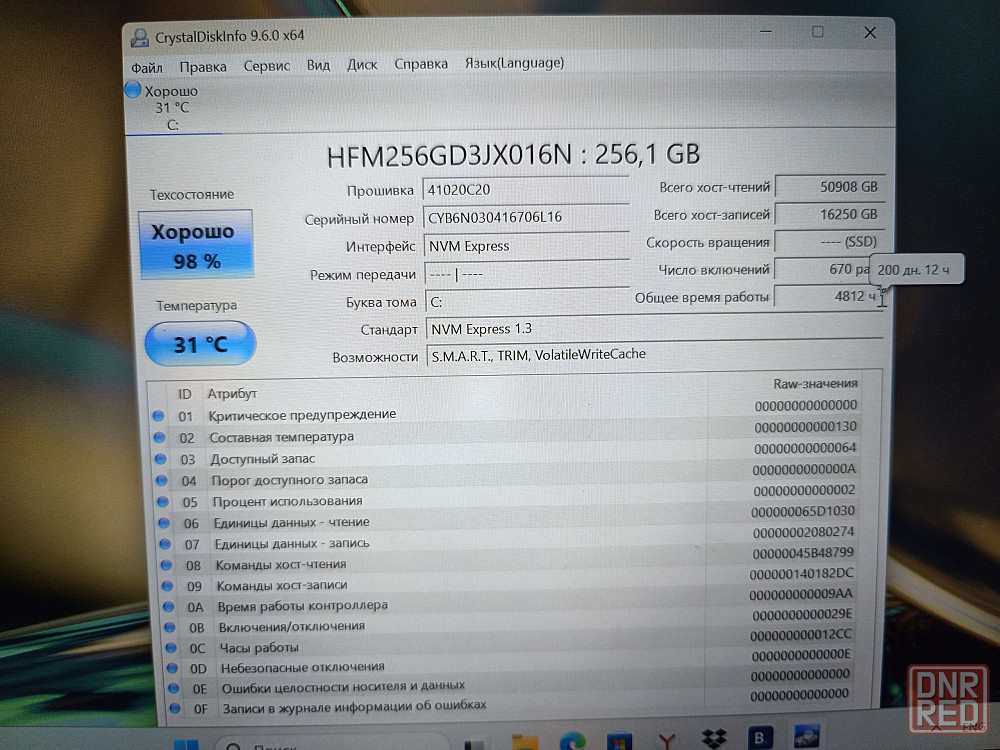
Task: Open Dropbox from the taskbar
Action: [x=714, y=739]
